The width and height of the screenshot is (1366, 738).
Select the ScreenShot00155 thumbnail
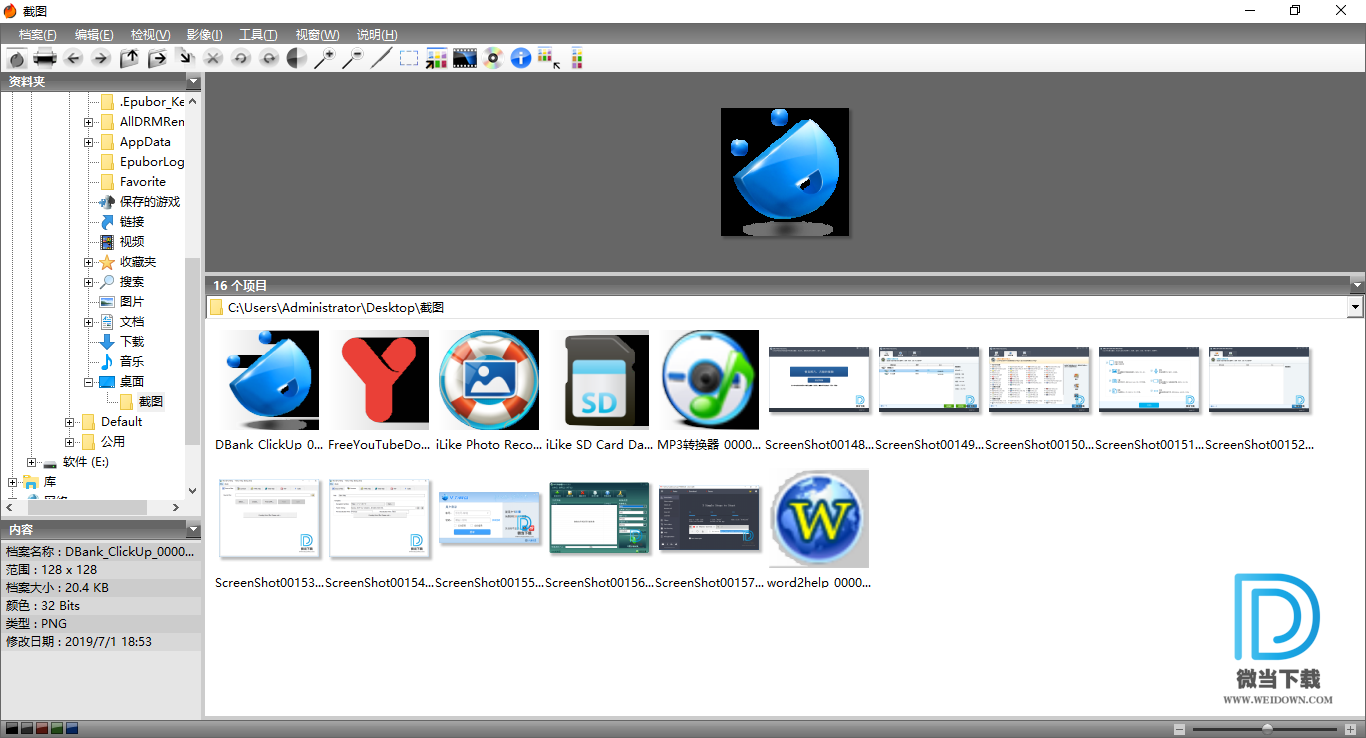tap(489, 518)
